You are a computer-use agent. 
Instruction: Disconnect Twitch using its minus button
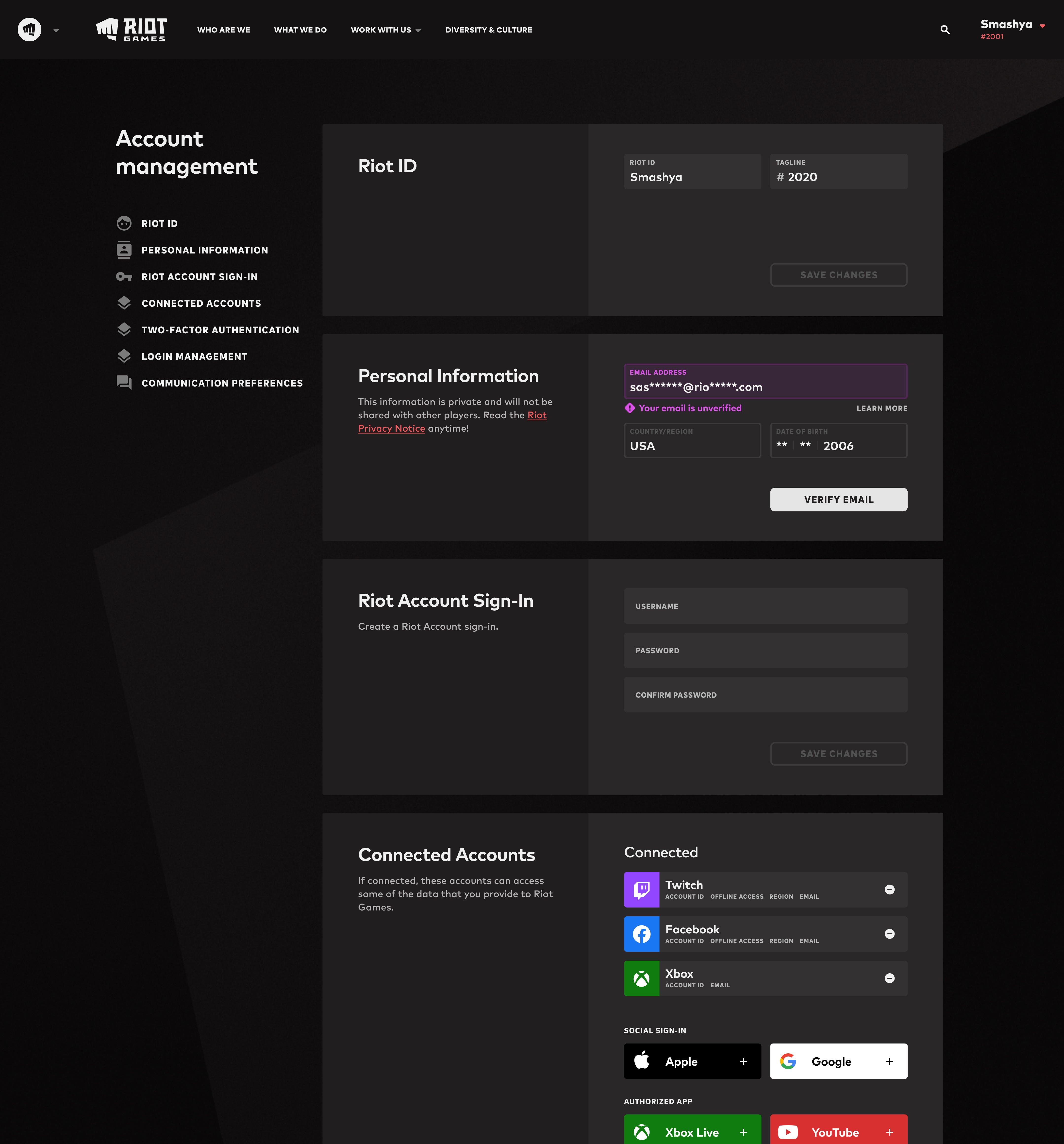pyautogui.click(x=889, y=890)
